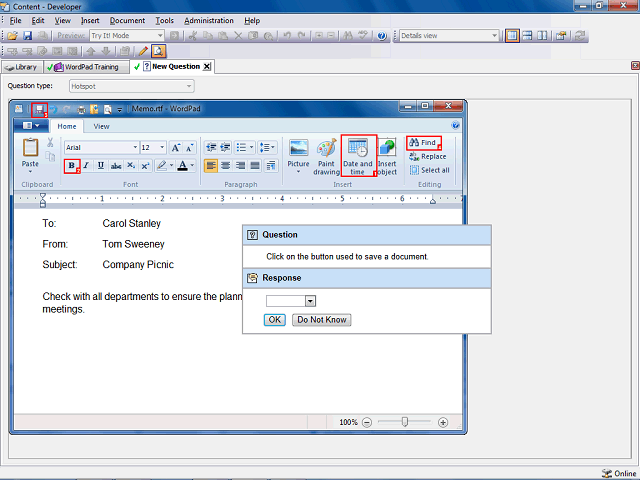Switch to the Library tab
640x480 pixels.
(x=22, y=67)
